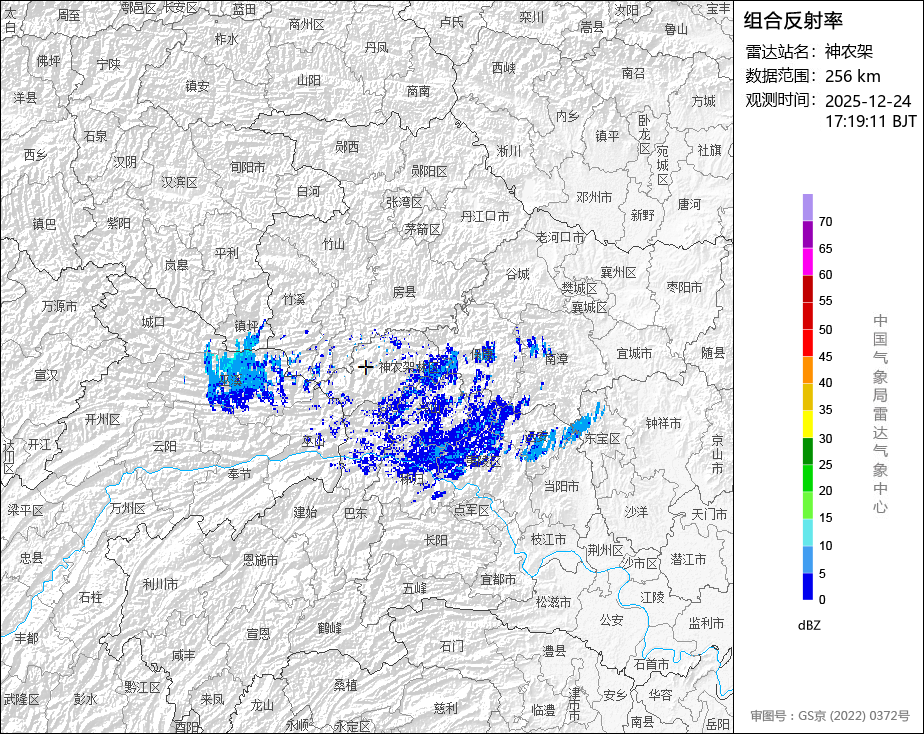Click the '旬阳市' map label
The width and height of the screenshot is (924, 734).
pos(248,167)
